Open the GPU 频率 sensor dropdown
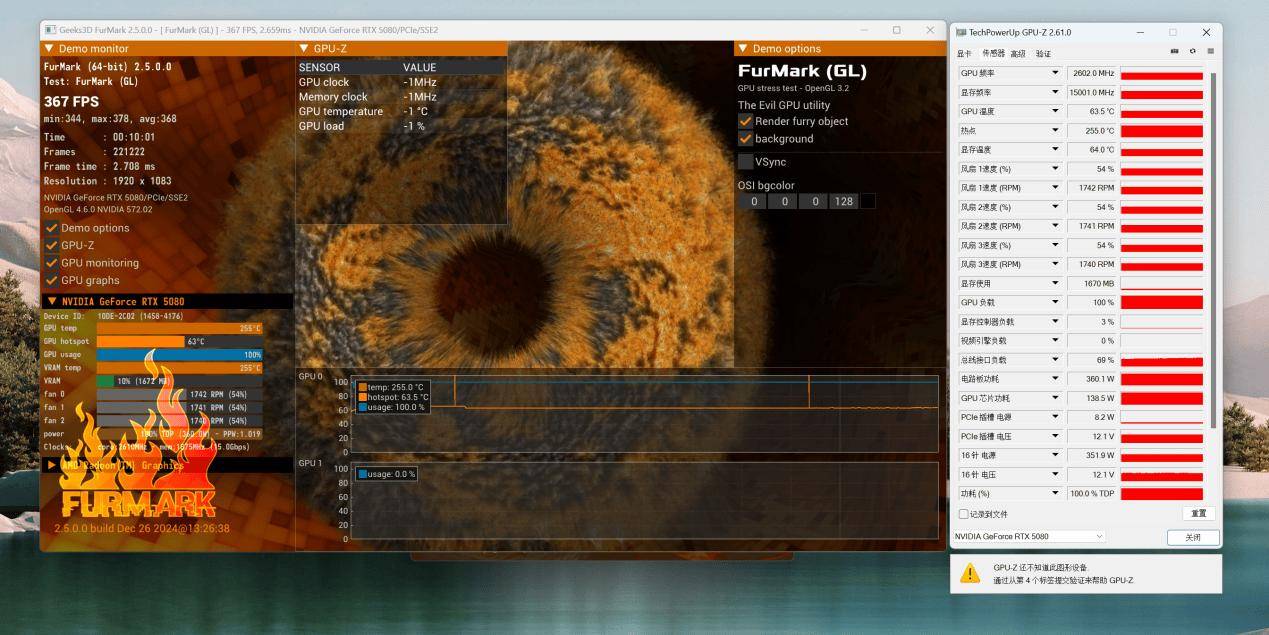 tap(1055, 73)
